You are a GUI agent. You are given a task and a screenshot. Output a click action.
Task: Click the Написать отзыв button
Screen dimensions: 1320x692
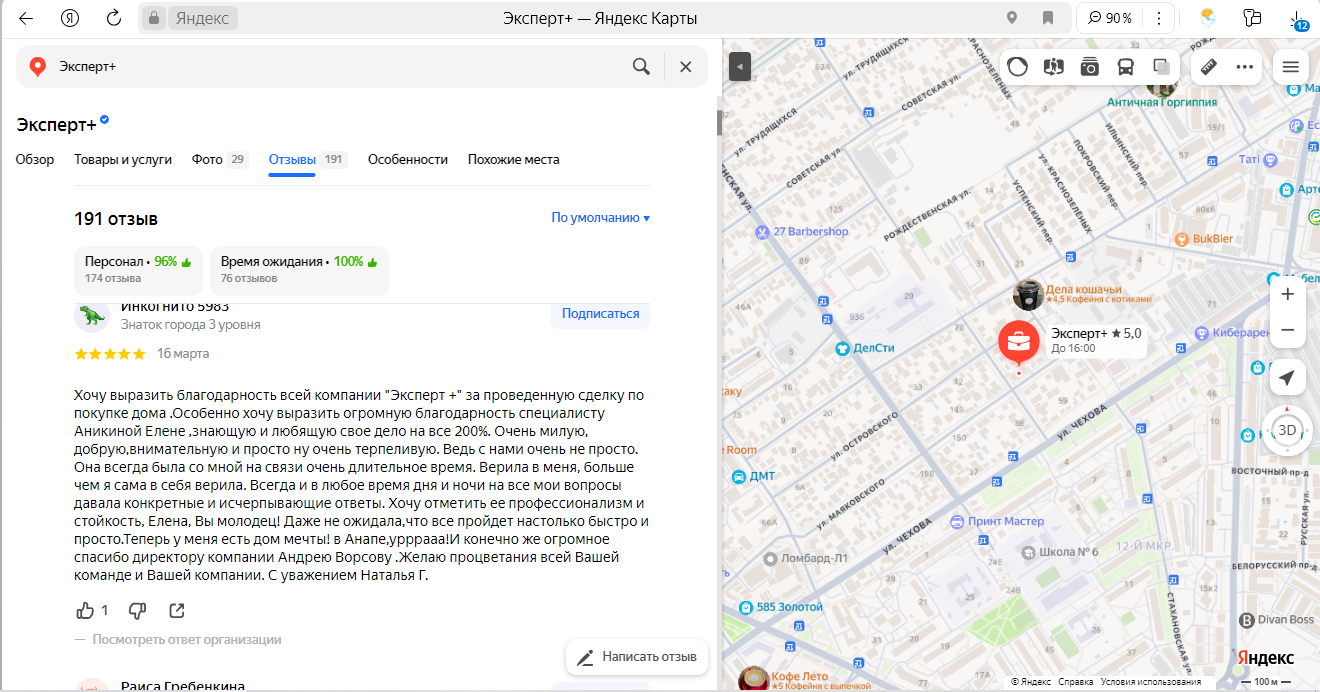tap(637, 657)
